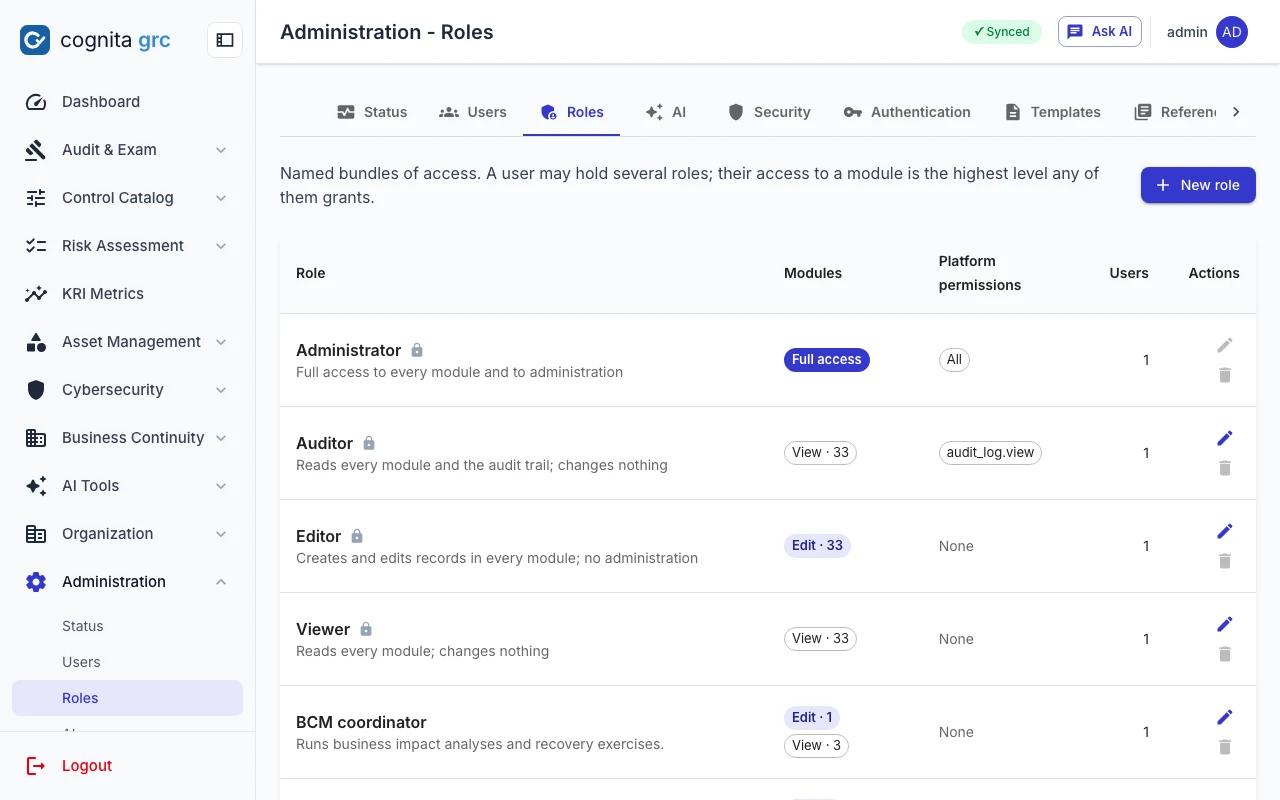This screenshot has width=1280, height=800.
Task: Expand the Audit & Exam menu
Action: 128,150
